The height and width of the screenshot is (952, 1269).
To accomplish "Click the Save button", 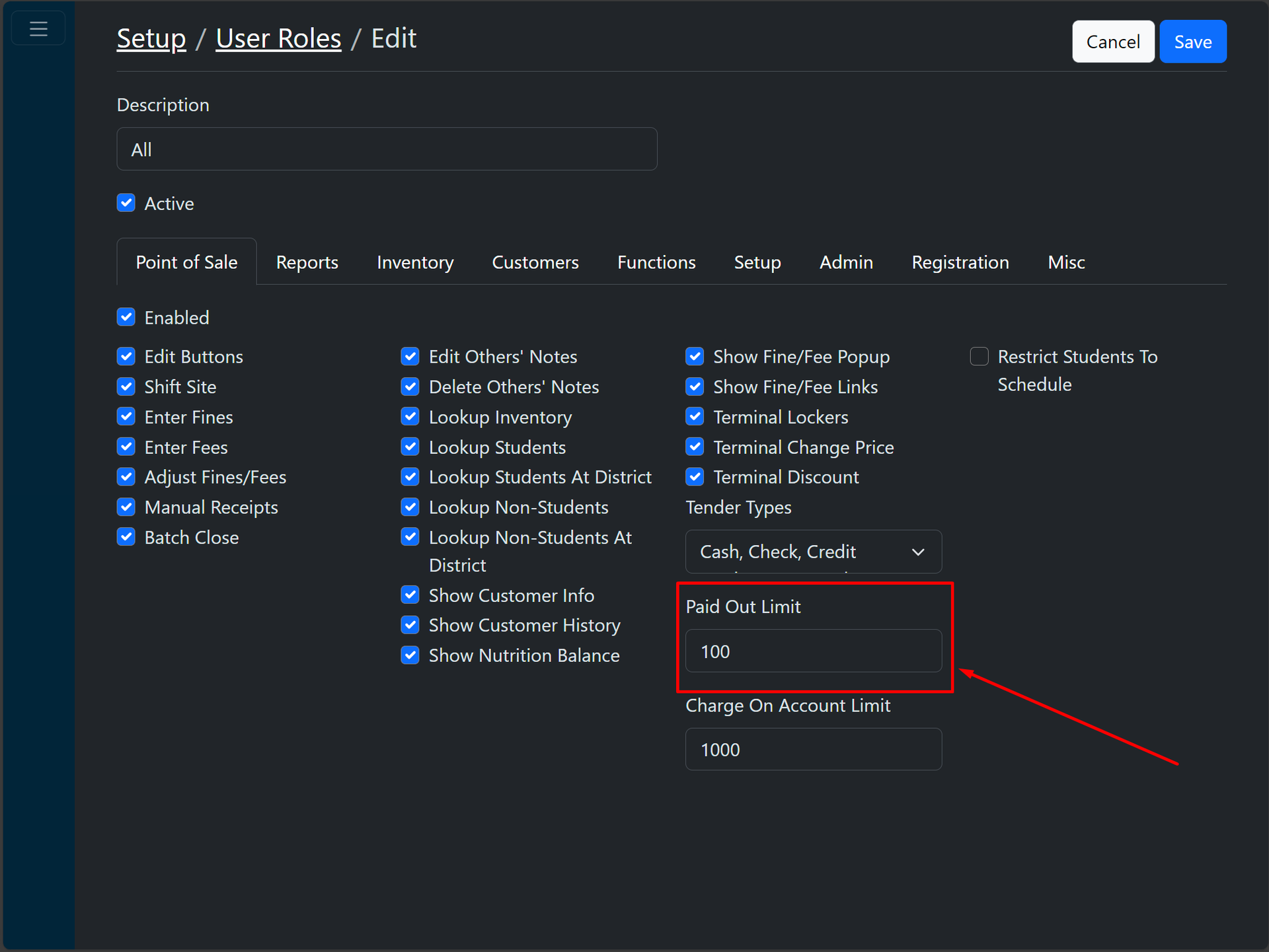I will pyautogui.click(x=1192, y=42).
